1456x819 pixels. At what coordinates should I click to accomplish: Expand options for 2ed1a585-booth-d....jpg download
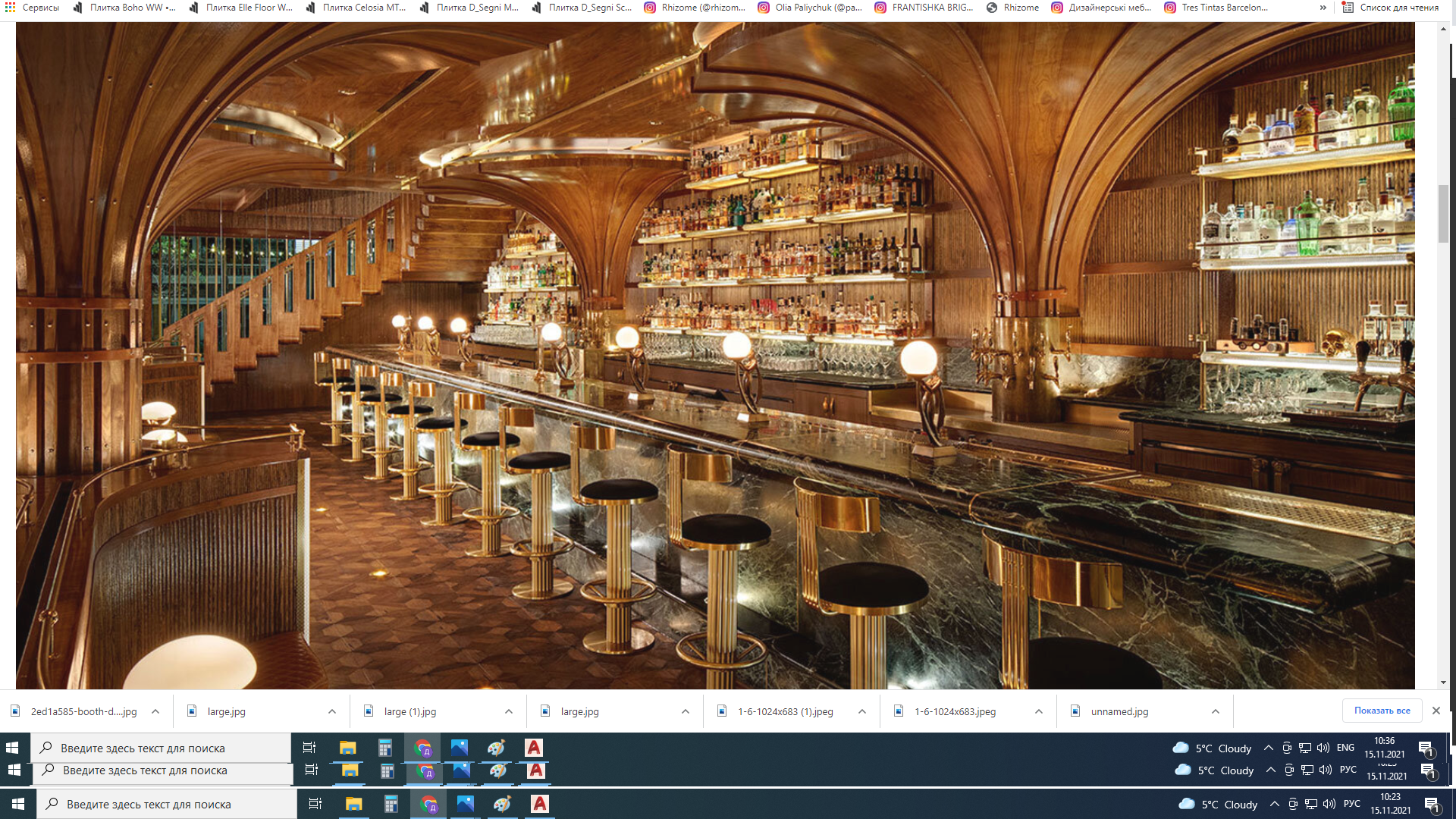pyautogui.click(x=155, y=711)
